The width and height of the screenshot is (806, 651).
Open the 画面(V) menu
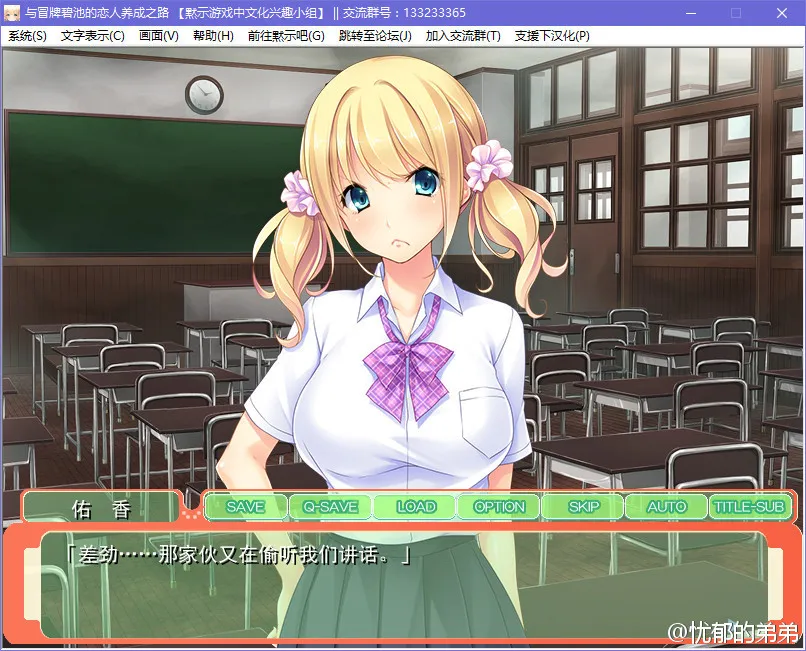[x=159, y=36]
